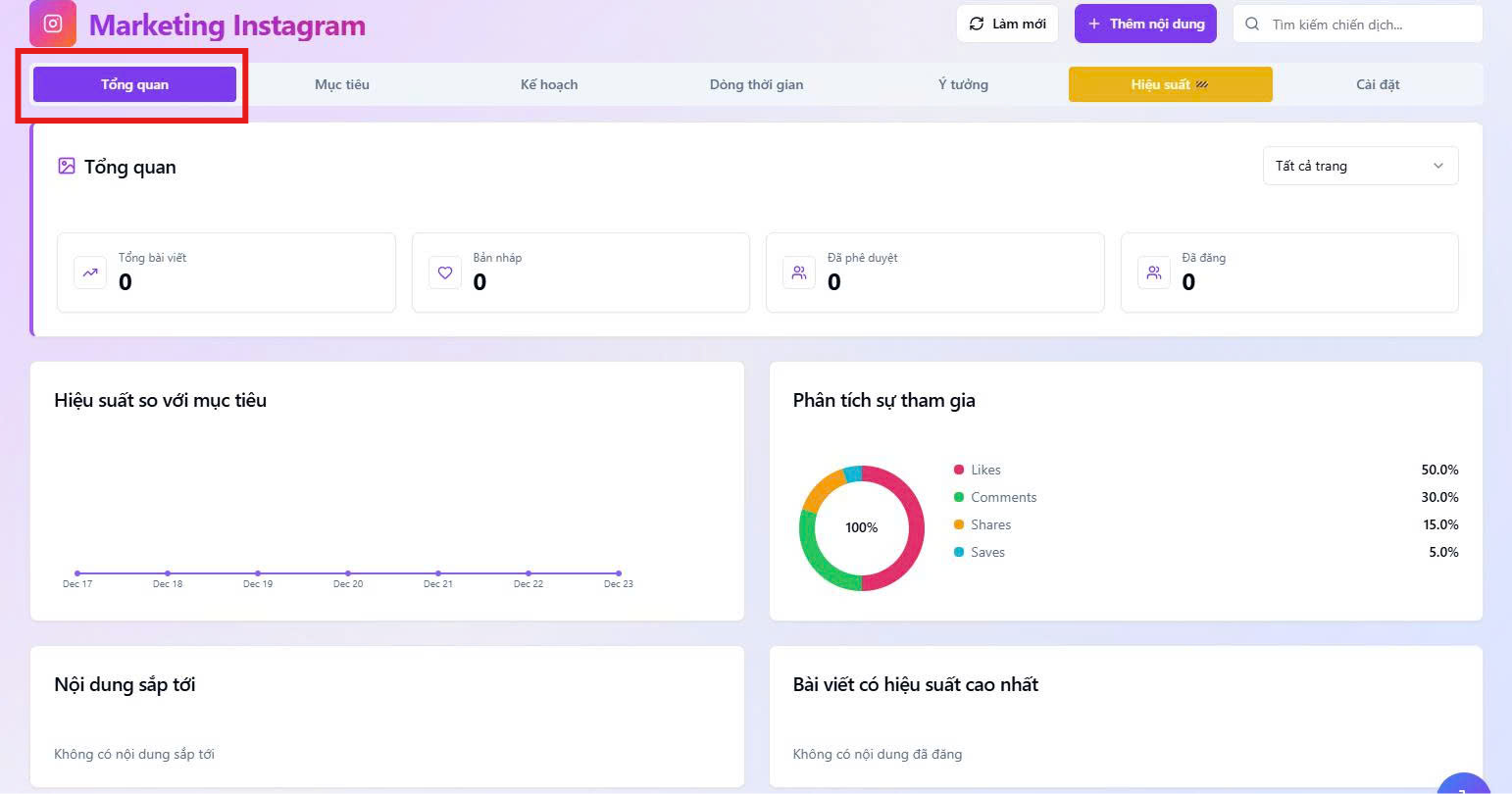The width and height of the screenshot is (1512, 794).
Task: Click the Dec 20 chart data point
Action: click(348, 573)
